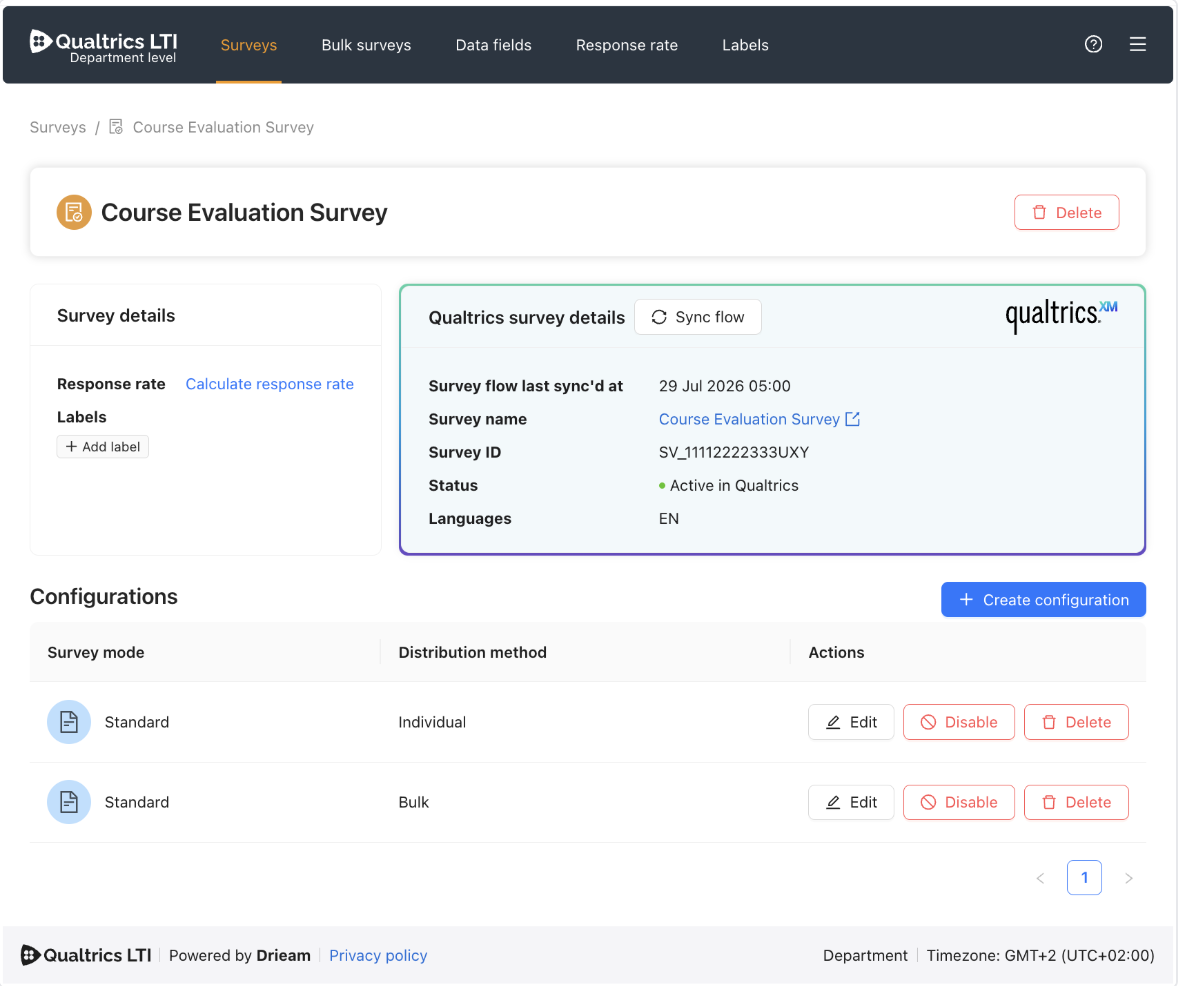Viewport: 1180px width, 986px height.
Task: Click the 'Powered by Drieam' footer text
Action: point(239,955)
